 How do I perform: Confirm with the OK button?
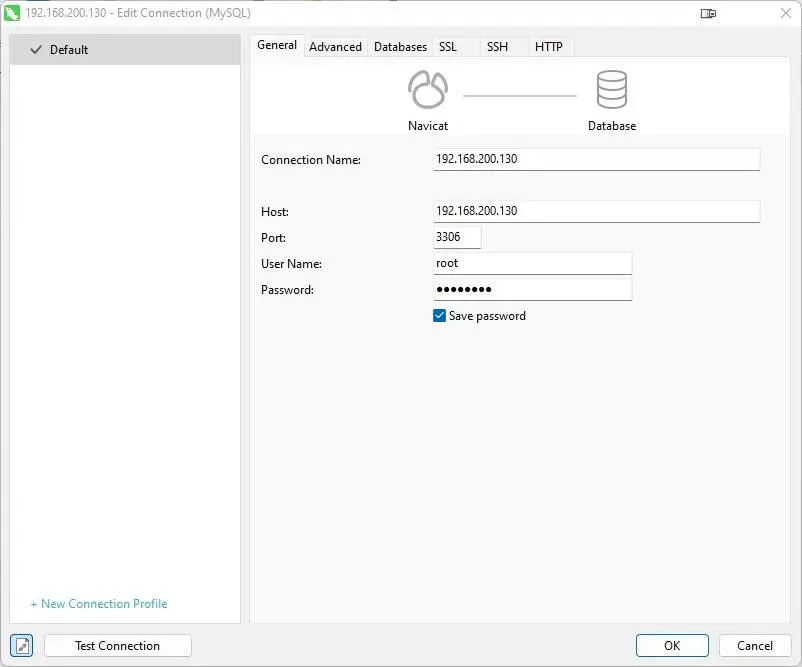click(672, 646)
